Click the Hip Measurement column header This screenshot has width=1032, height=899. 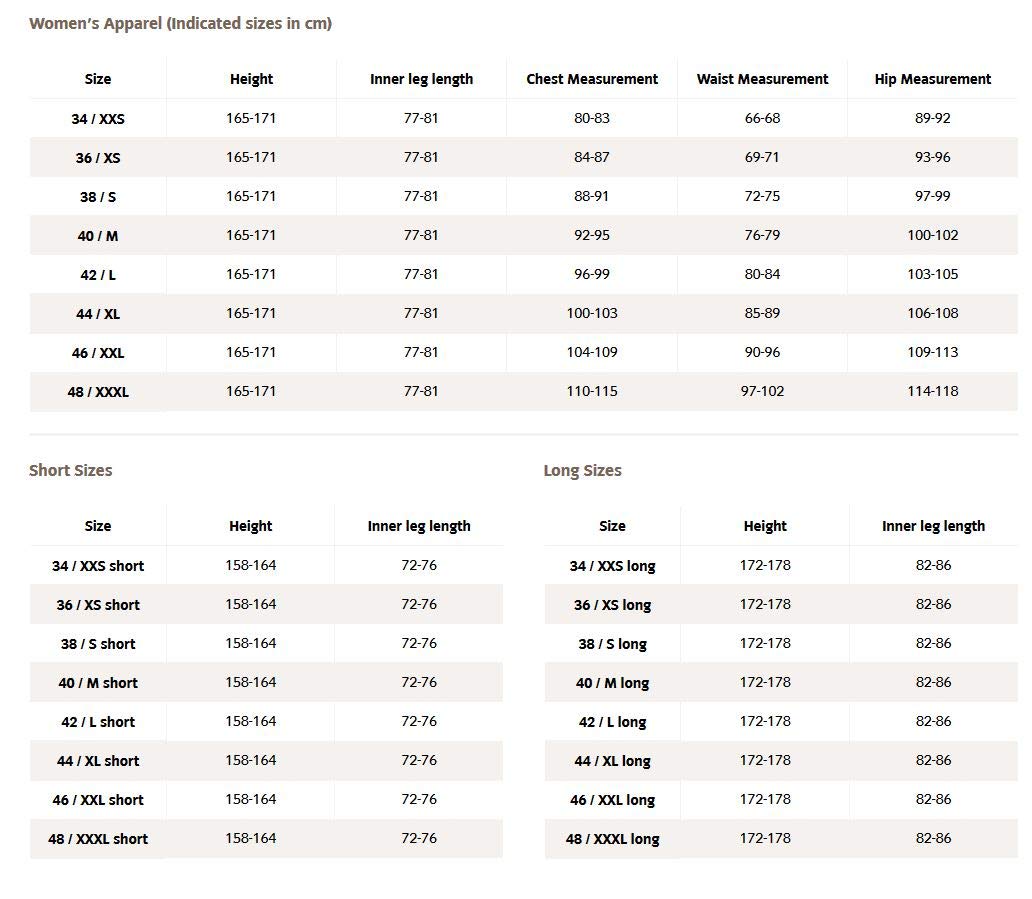click(932, 79)
